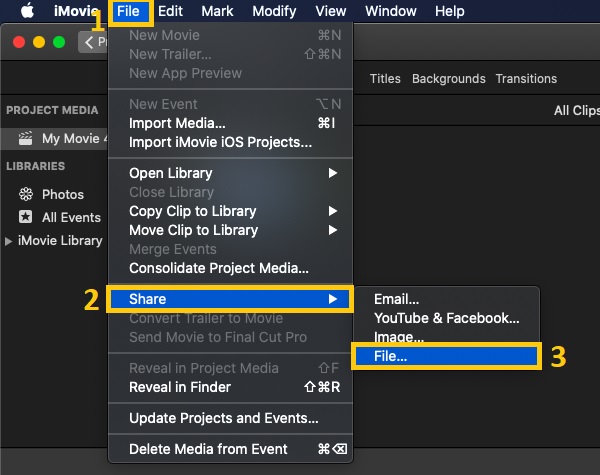The height and width of the screenshot is (475, 600).
Task: Click the LIBRARIES section header
Action: click(36, 166)
